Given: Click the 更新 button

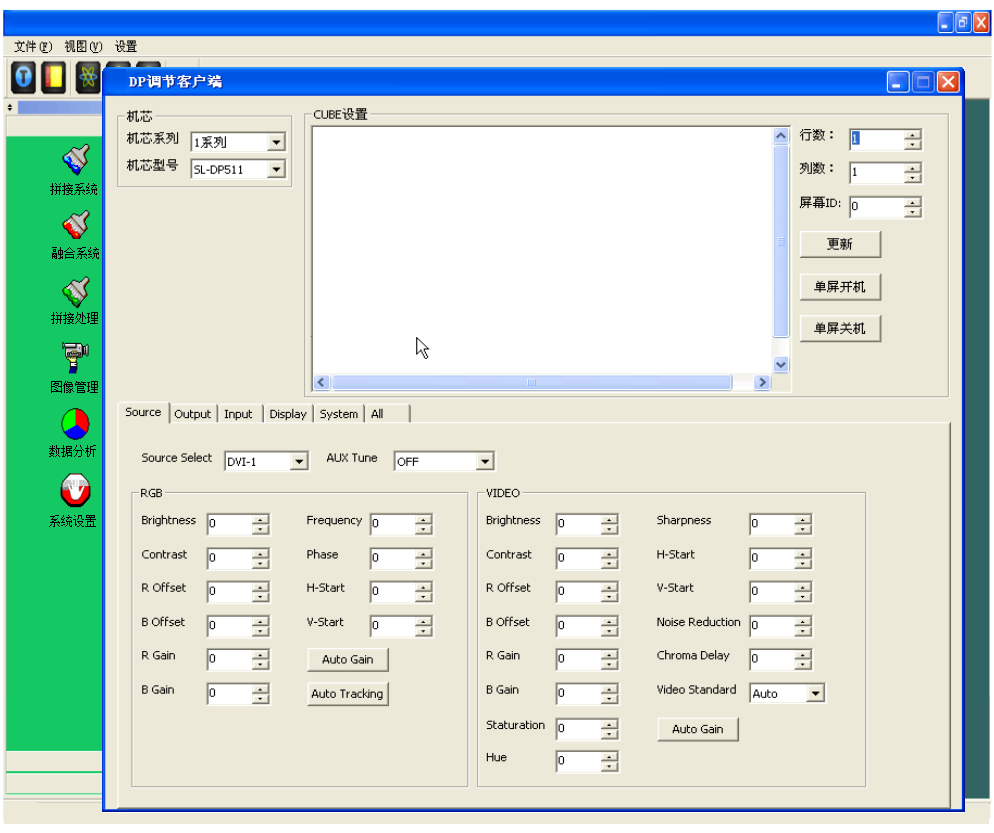Looking at the screenshot, I should click(839, 245).
